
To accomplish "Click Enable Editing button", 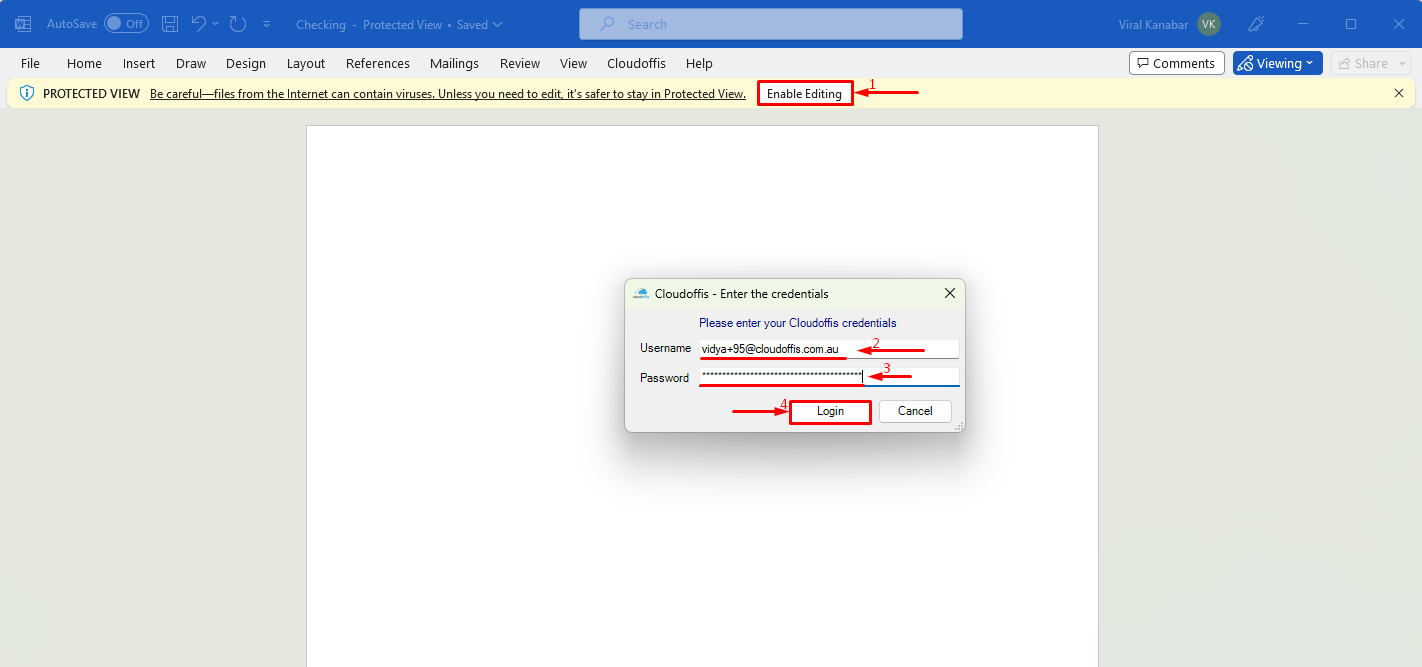I will pos(805,94).
